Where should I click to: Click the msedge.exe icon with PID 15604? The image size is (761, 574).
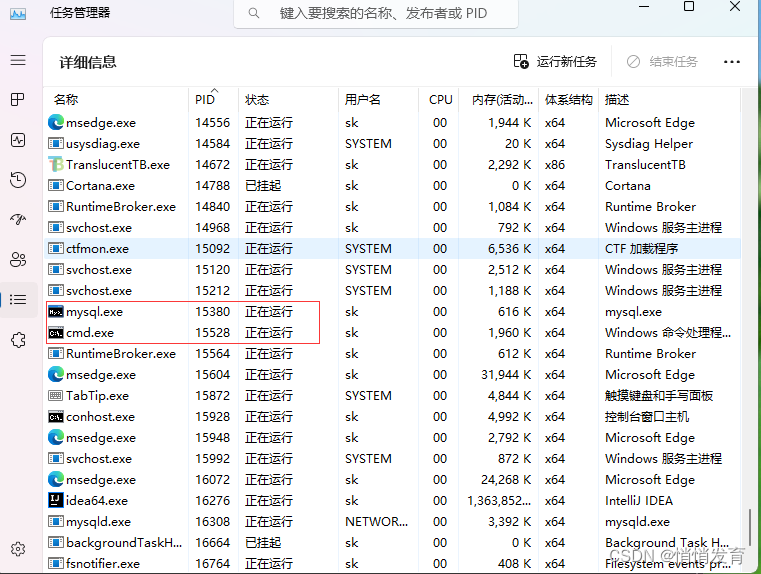coord(56,374)
